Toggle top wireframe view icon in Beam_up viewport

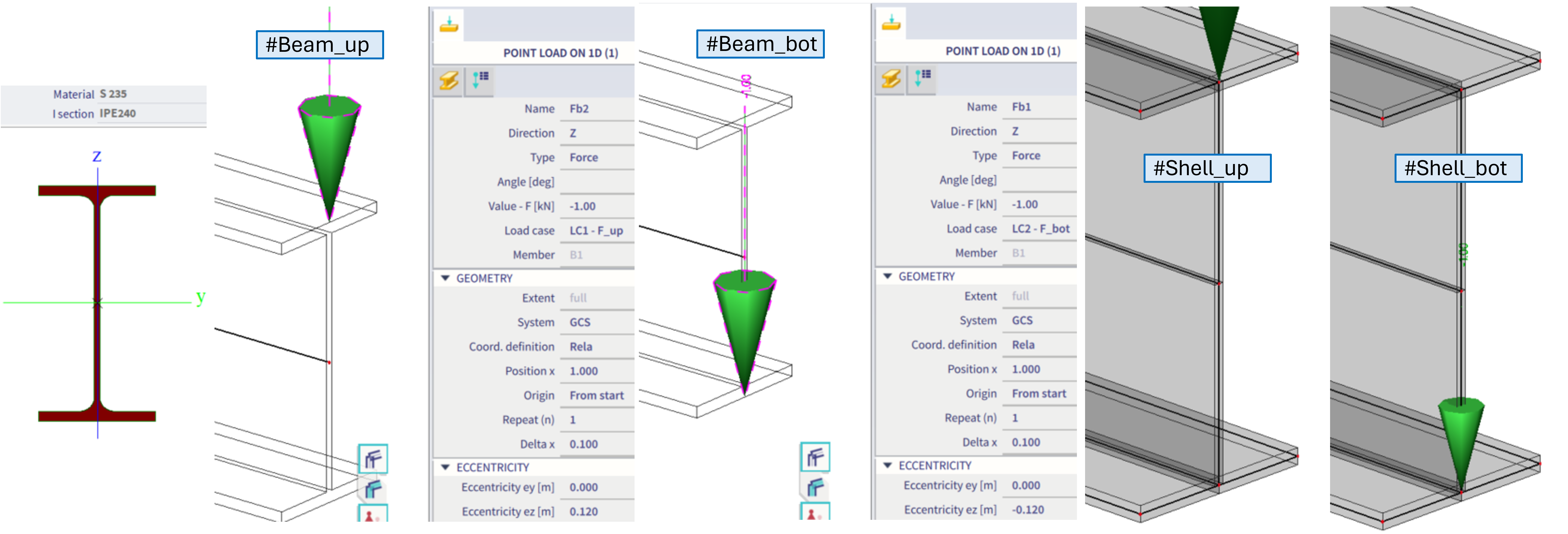[x=373, y=459]
